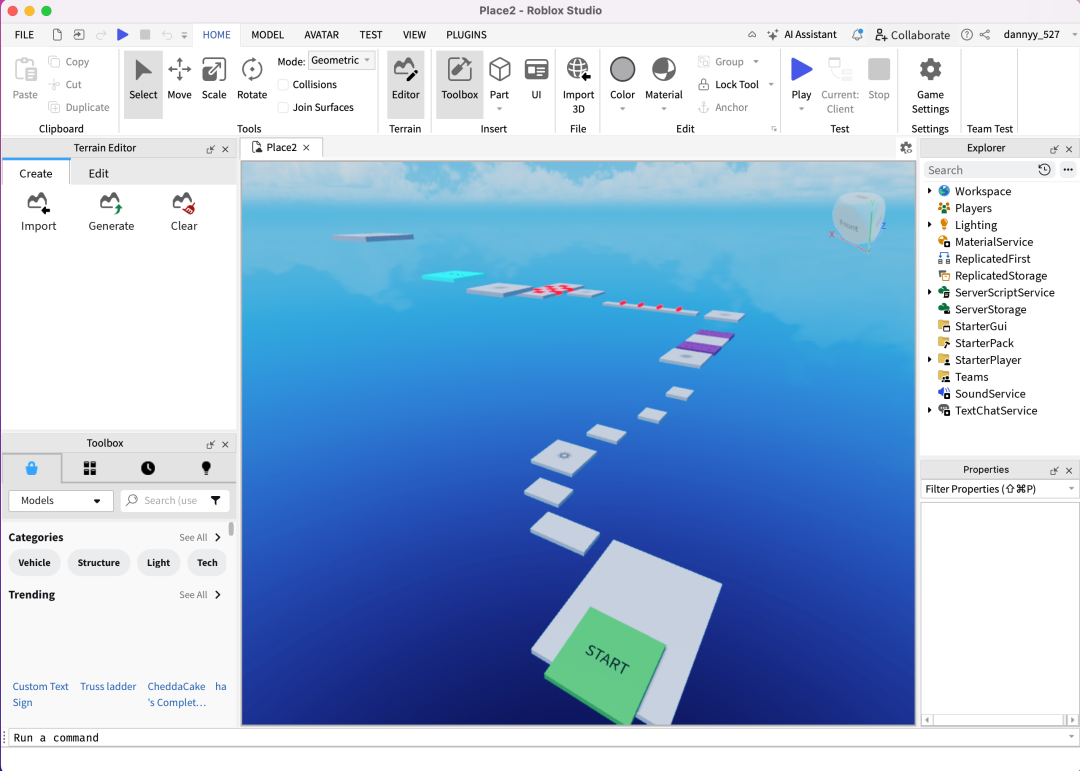
Task: Expand ServerScriptService node
Action: [929, 292]
